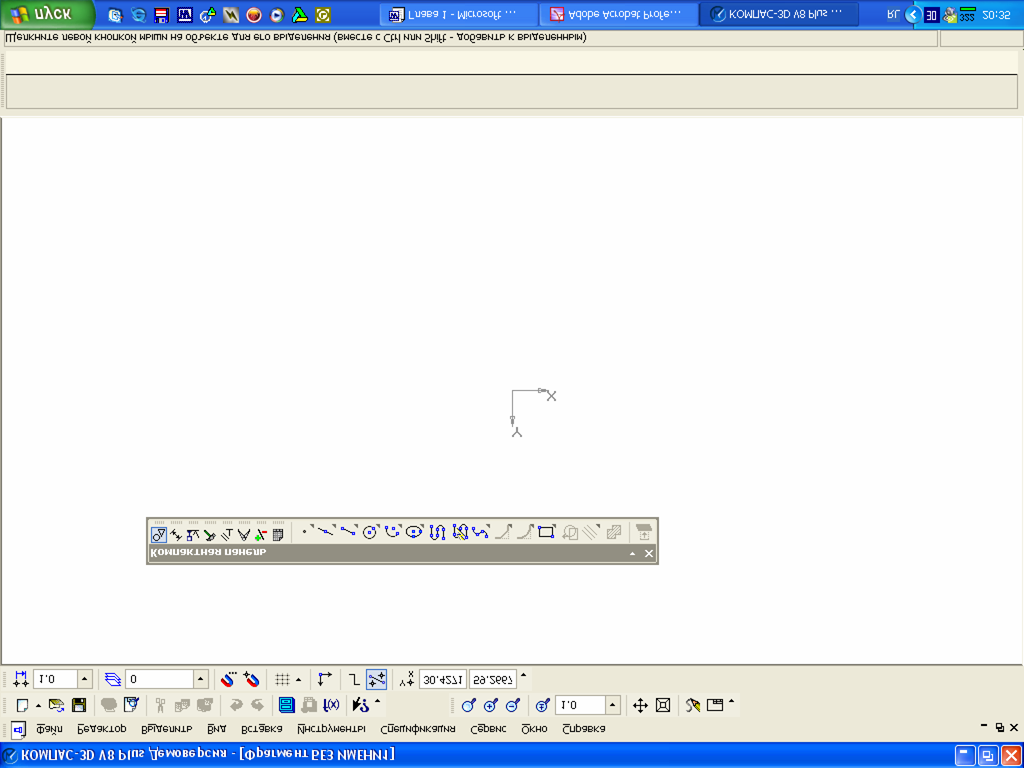
Task: Expand the current layer number dropdown
Action: 201,679
